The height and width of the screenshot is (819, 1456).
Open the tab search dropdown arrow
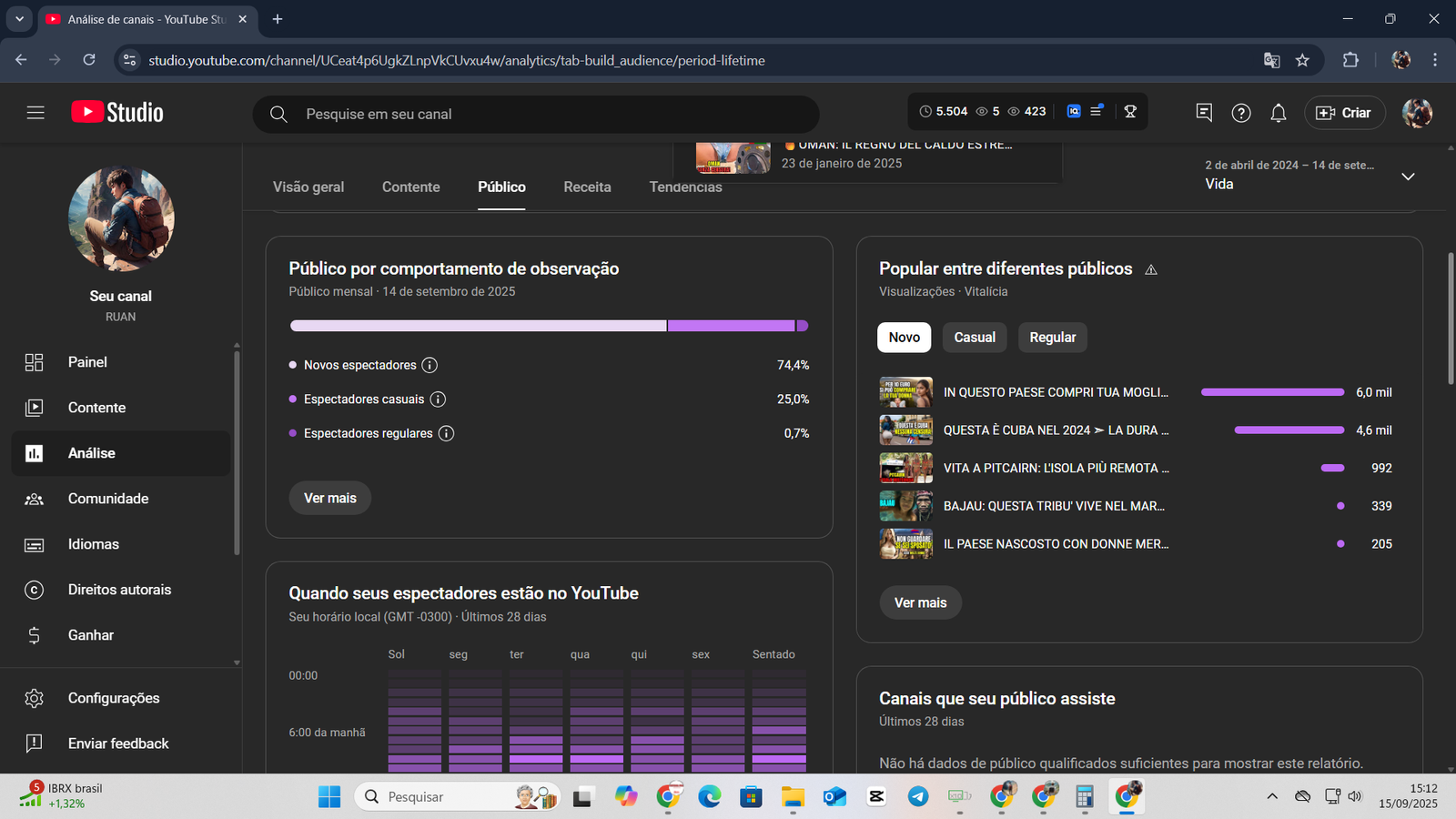pos(19,19)
